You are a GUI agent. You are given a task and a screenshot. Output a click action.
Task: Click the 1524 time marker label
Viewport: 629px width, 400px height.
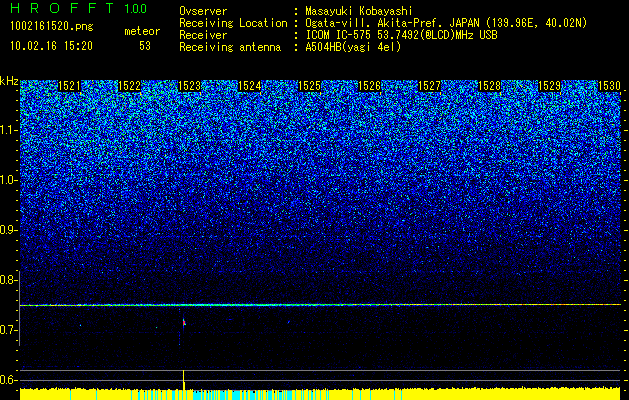tap(250, 86)
